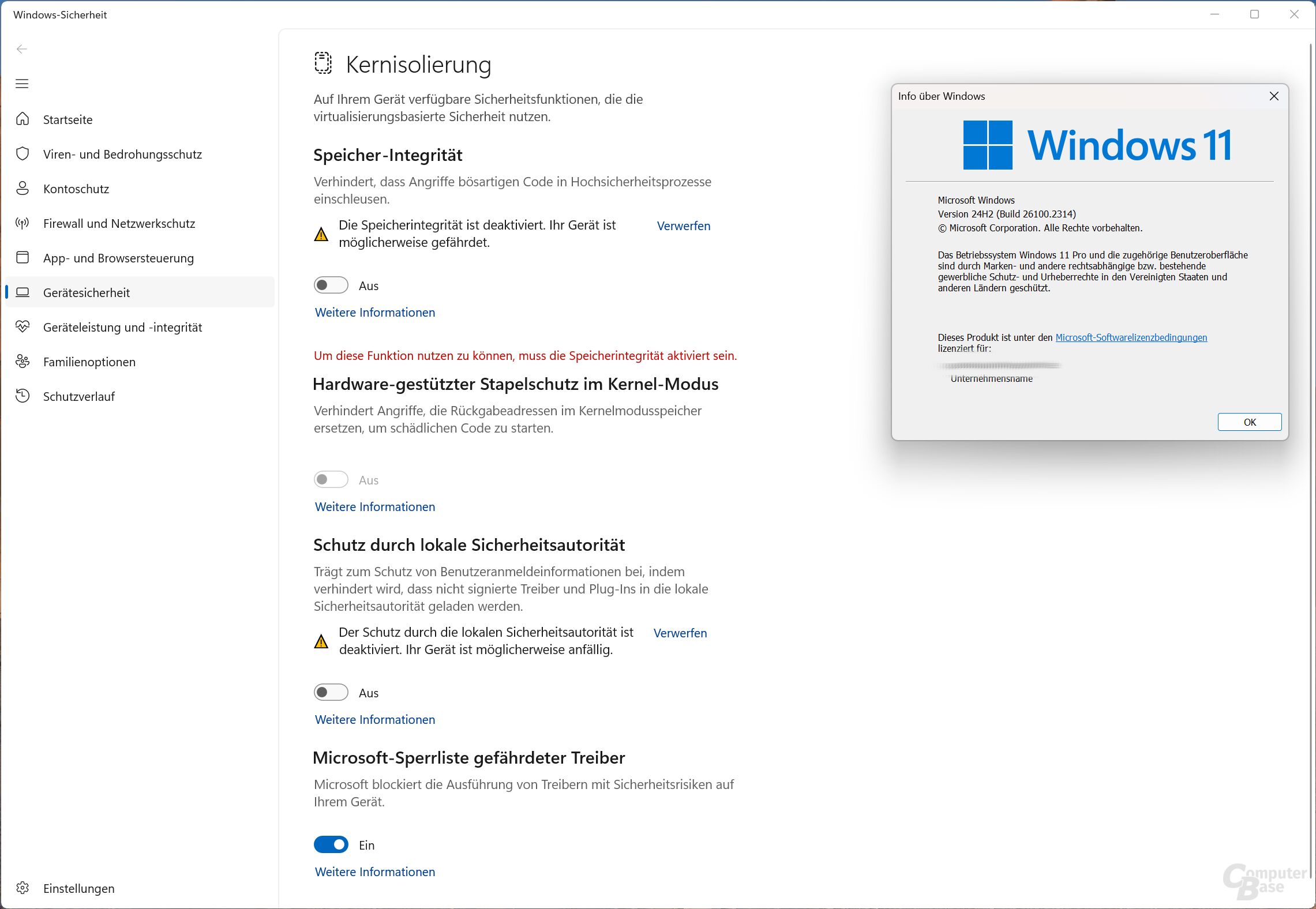Click the Geräteleistung heart icon
1316x909 pixels.
point(23,327)
